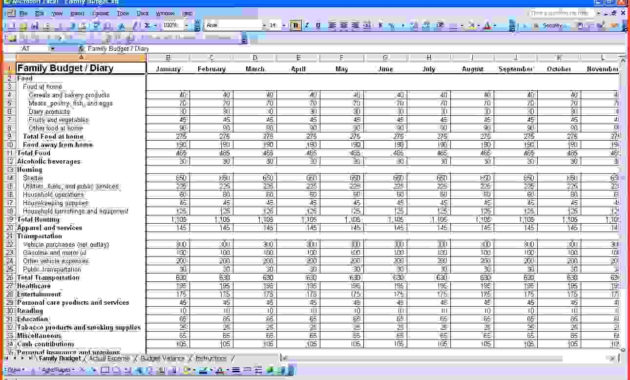Viewport: 630px width, 380px height.
Task: Click the 'September' column heading cell
Action: pyautogui.click(x=515, y=69)
